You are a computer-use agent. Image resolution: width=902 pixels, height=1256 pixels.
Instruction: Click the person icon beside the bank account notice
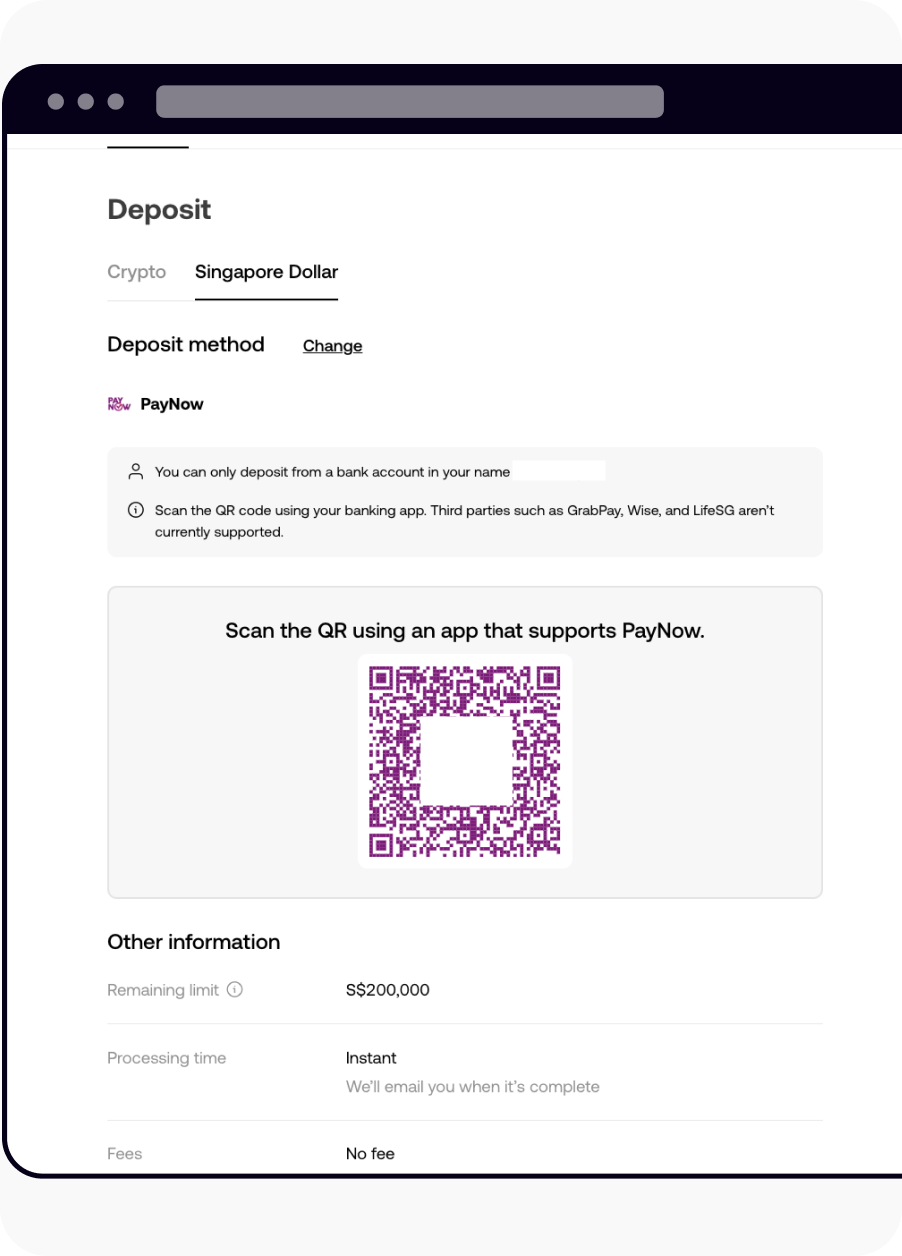[x=134, y=470]
